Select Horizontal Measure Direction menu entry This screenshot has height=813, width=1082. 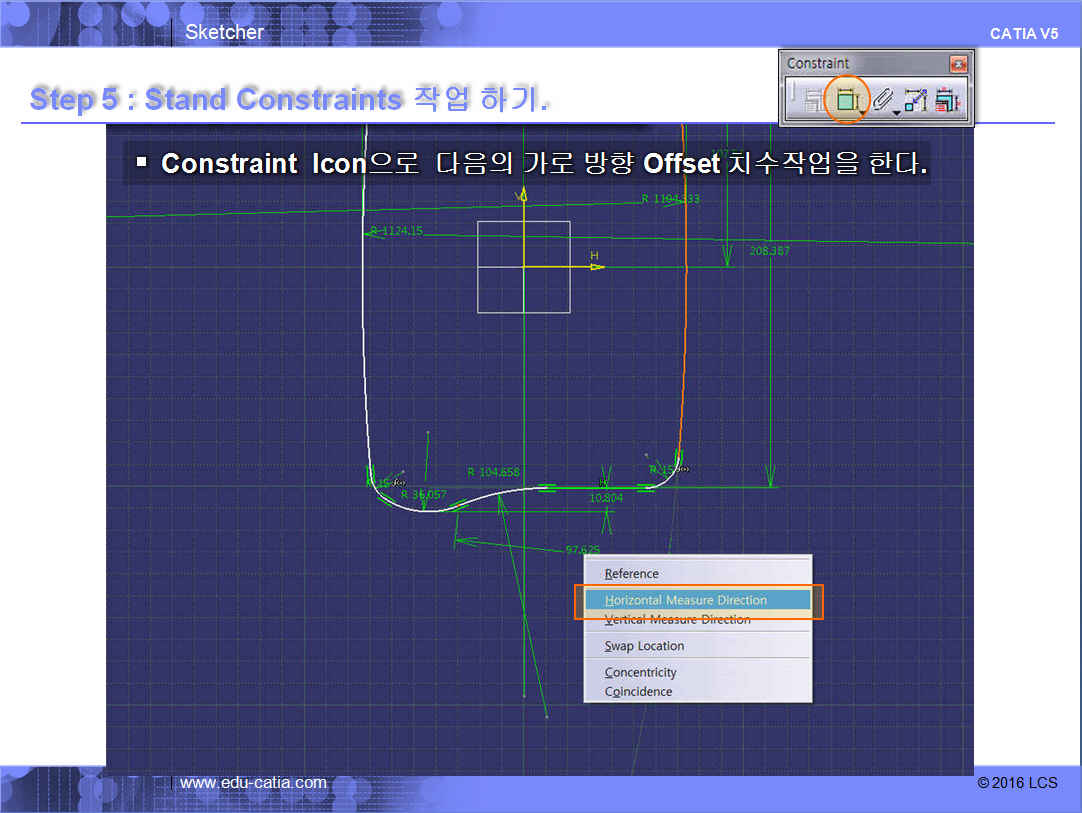686,600
